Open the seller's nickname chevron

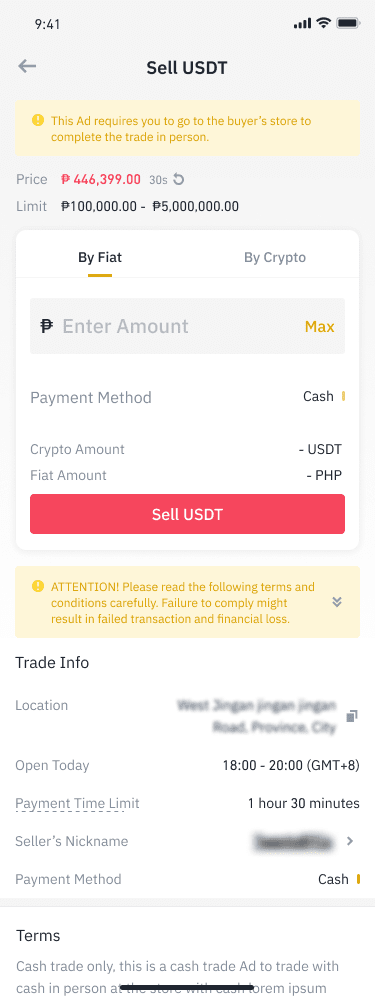click(x=350, y=841)
